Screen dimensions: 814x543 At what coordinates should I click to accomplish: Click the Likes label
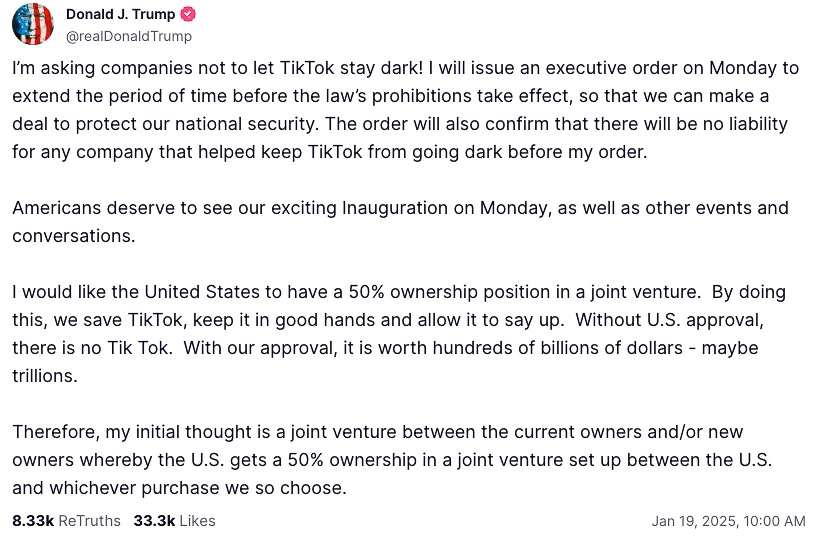(197, 521)
